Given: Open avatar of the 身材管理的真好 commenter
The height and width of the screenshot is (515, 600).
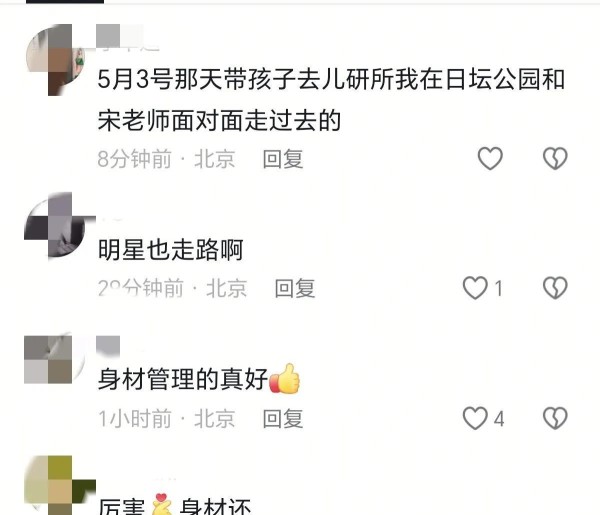Looking at the screenshot, I should point(54,360).
